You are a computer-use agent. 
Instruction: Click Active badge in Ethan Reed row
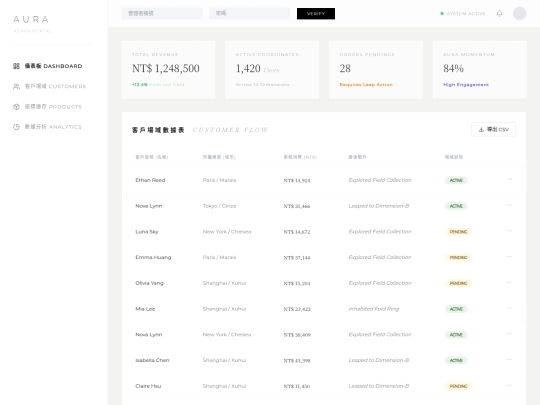(456, 180)
